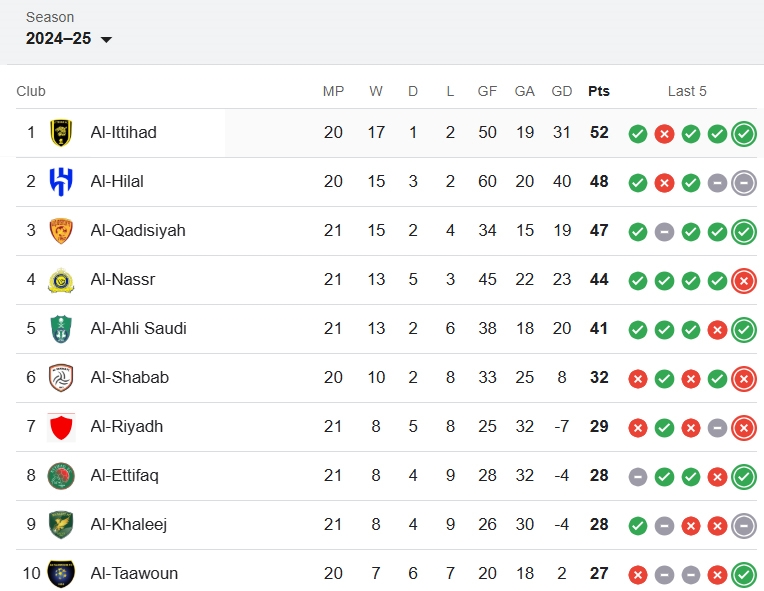Click the Al-Hilal blue logo
The image size is (764, 591).
click(61, 182)
